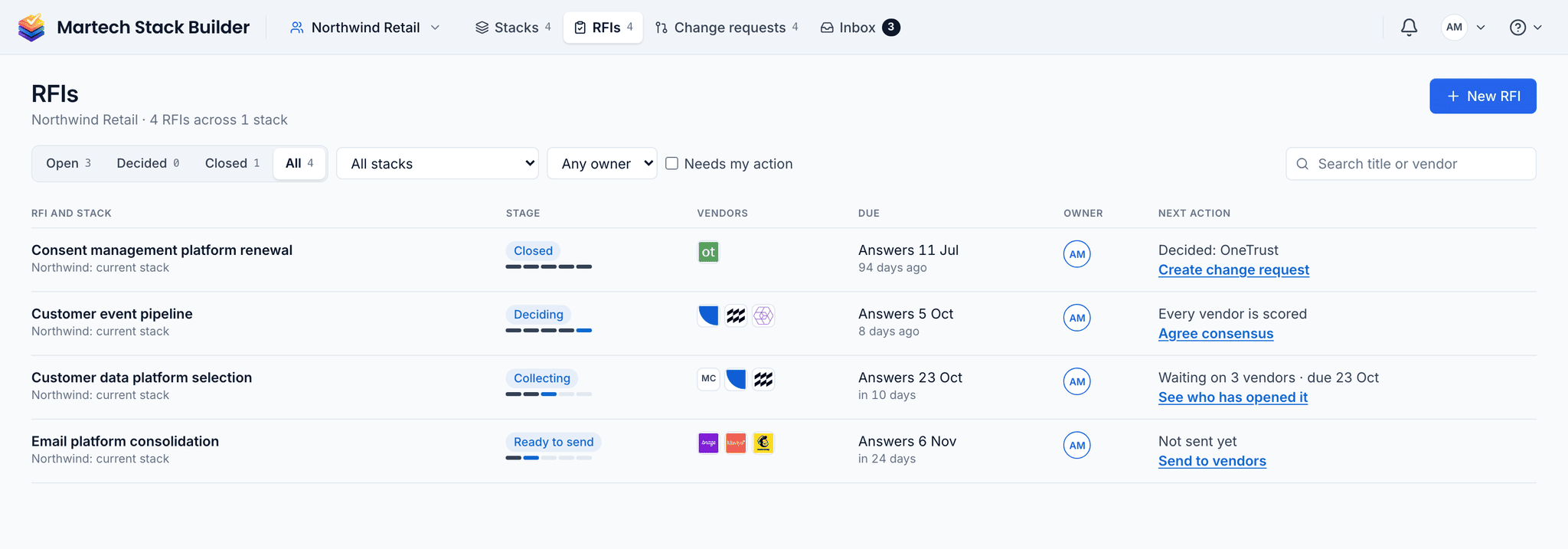Select the RFIs tab
1568x549 pixels.
click(603, 28)
